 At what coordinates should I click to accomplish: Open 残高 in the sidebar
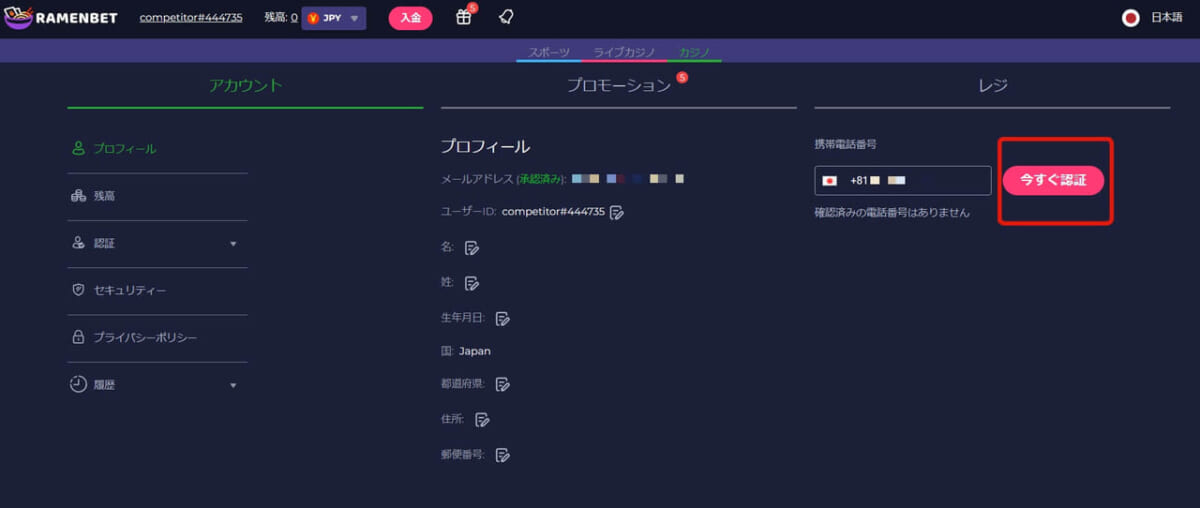104,196
